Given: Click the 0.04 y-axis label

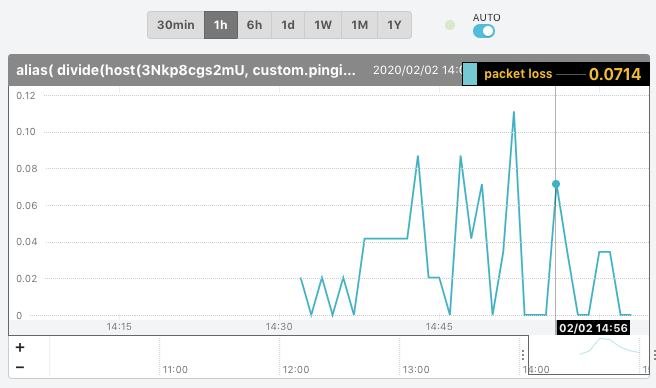Looking at the screenshot, I should point(26,242).
